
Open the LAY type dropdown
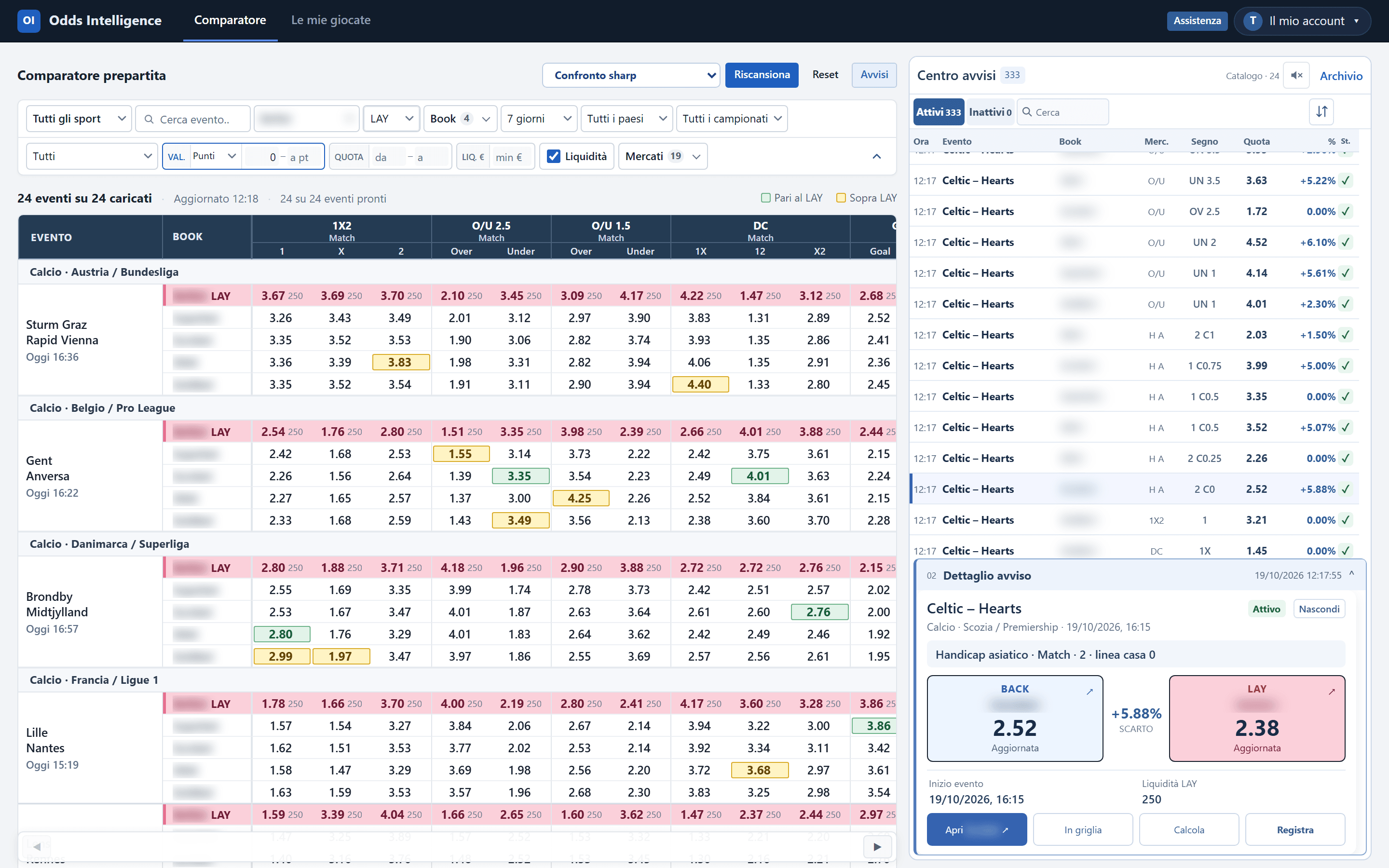392,119
